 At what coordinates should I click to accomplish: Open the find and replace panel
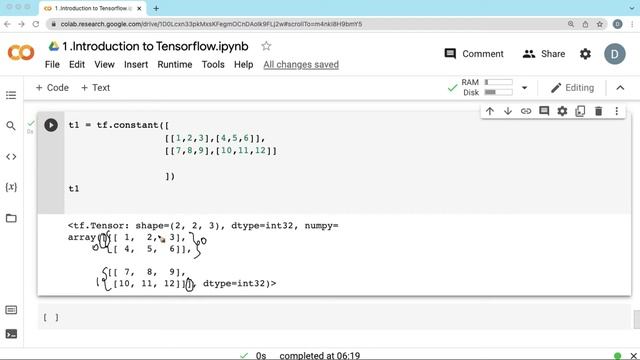[x=11, y=126]
